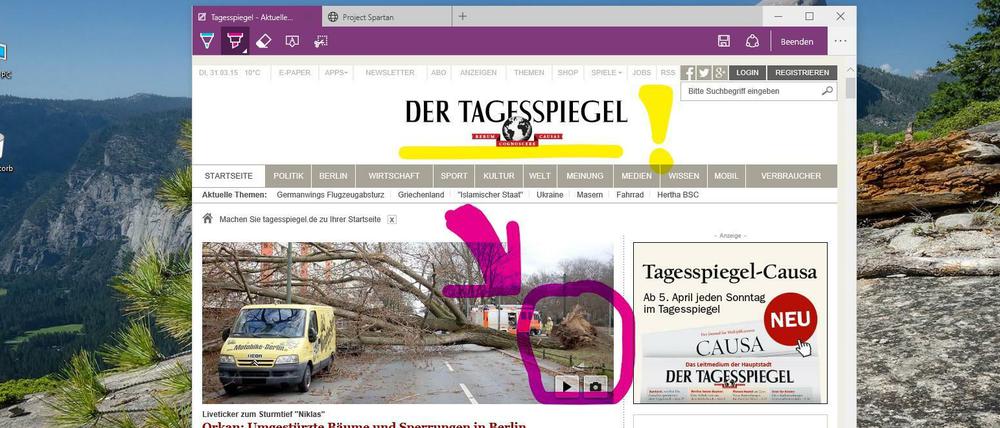Add a typed note comment tool
Viewport: 1000px width, 428px height.
(292, 41)
